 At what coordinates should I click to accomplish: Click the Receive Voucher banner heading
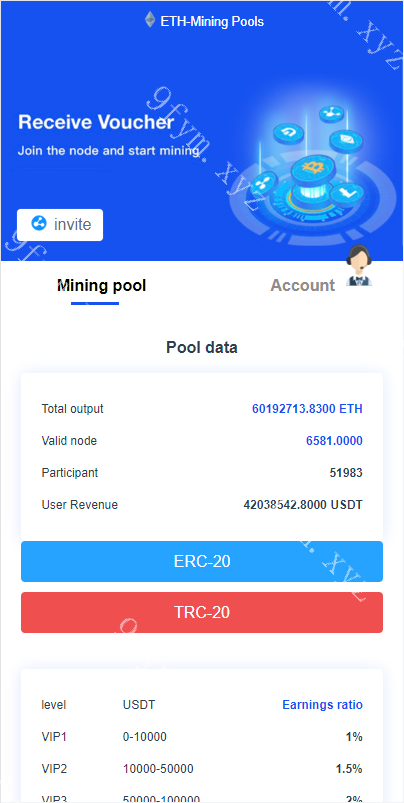pos(96,122)
